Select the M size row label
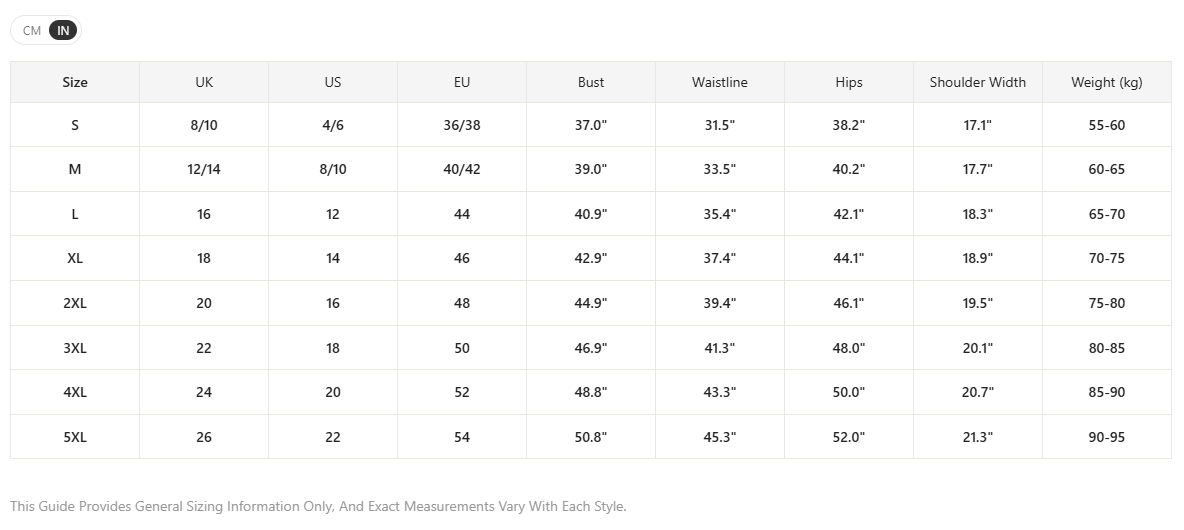Screen dimensions: 1184x530 coord(75,169)
